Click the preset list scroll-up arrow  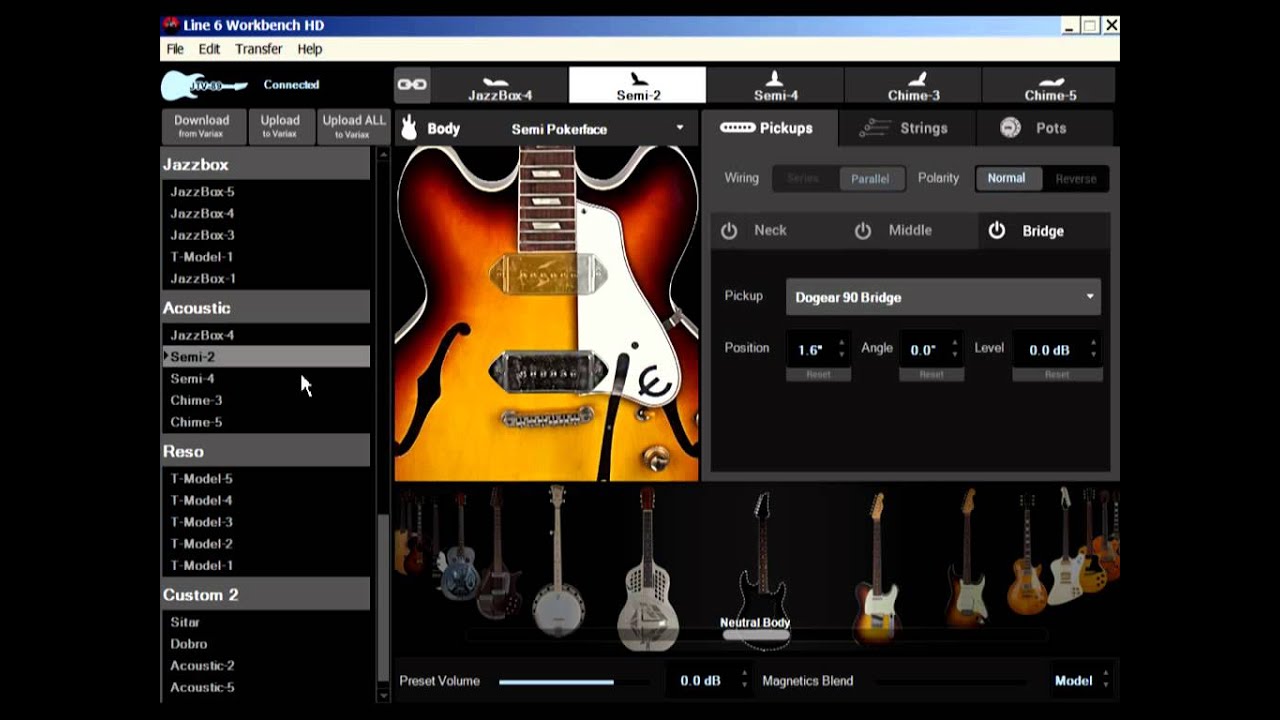(383, 155)
